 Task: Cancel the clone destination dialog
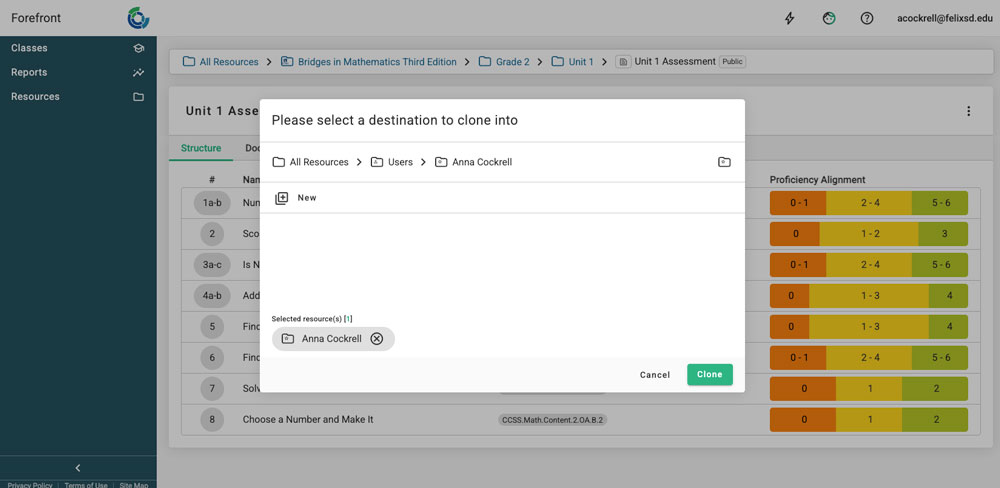(655, 375)
